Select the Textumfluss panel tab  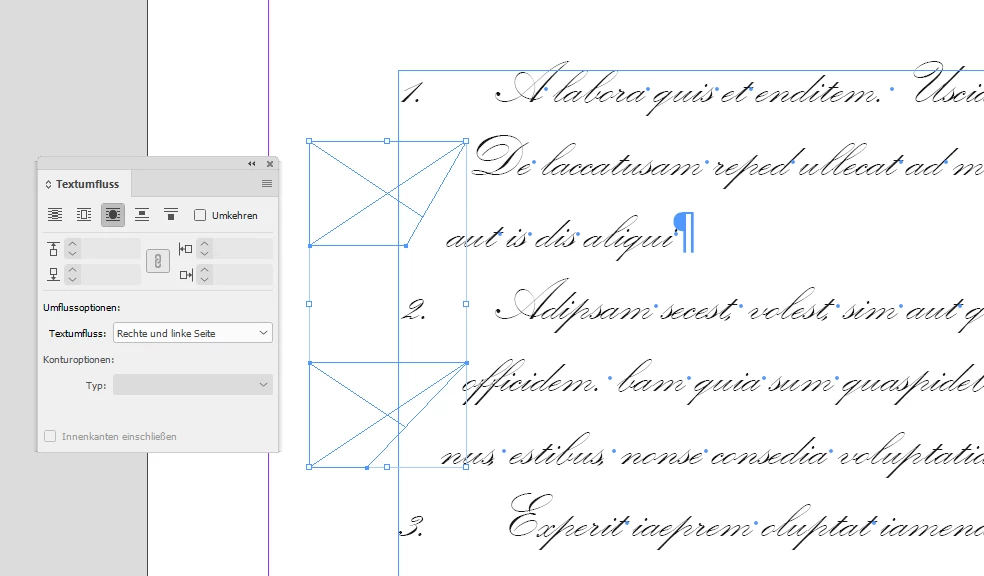(87, 184)
